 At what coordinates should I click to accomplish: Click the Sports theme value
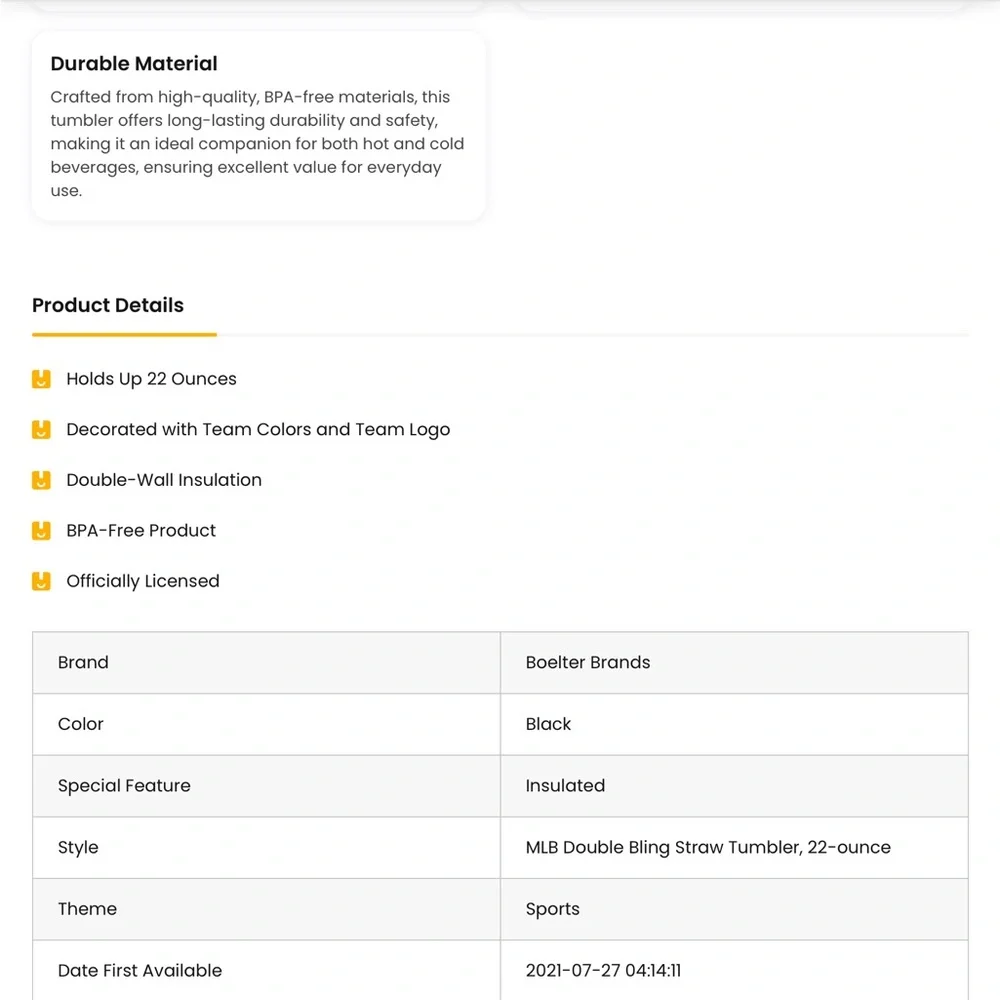[x=552, y=909]
